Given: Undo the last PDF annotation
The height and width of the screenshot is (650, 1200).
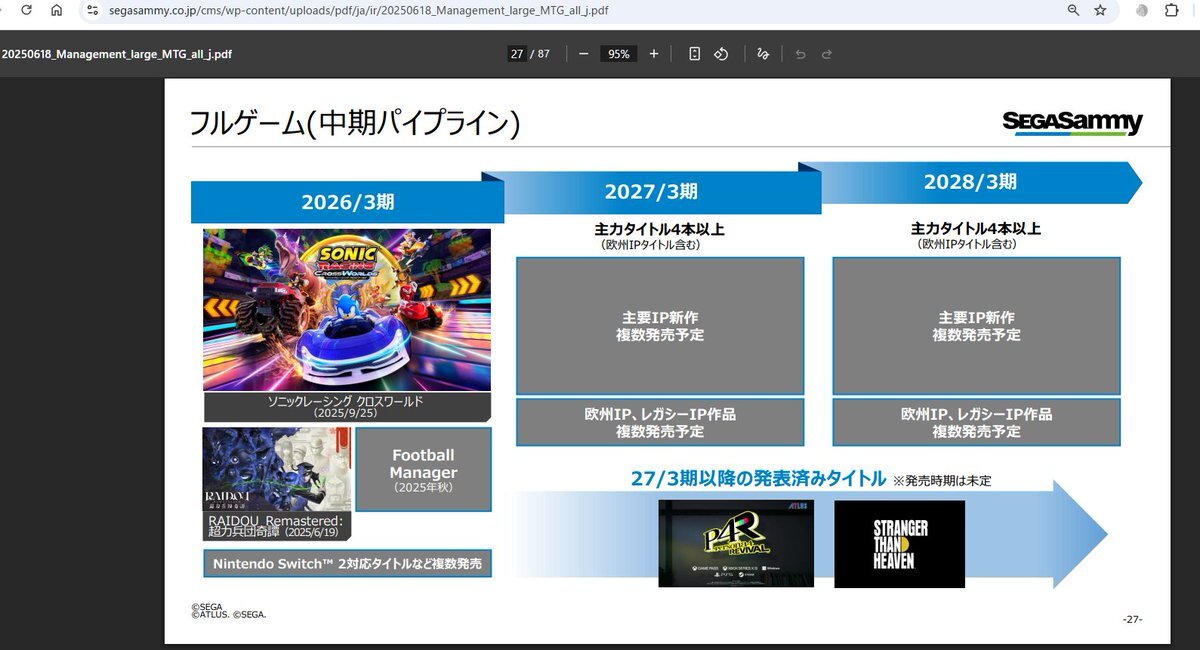Looking at the screenshot, I should [800, 54].
